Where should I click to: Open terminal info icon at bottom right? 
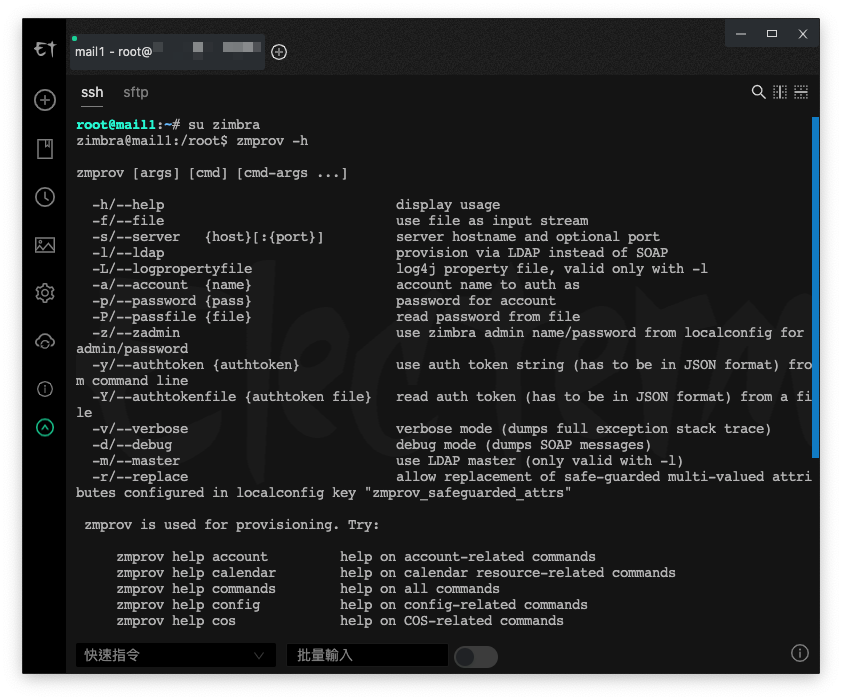coord(800,653)
